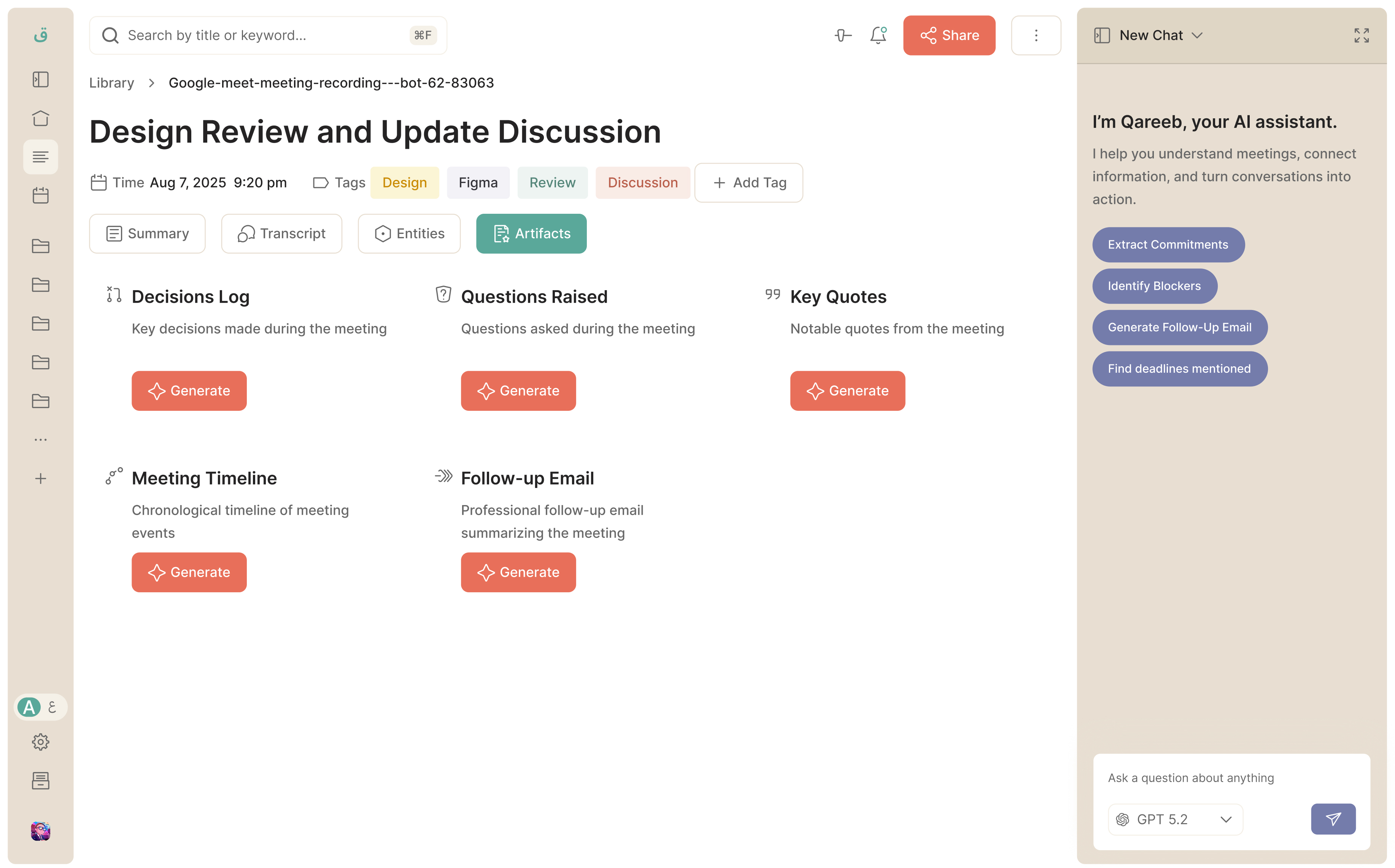
Task: Click the Extract Commitments suggestion
Action: [x=1168, y=245]
